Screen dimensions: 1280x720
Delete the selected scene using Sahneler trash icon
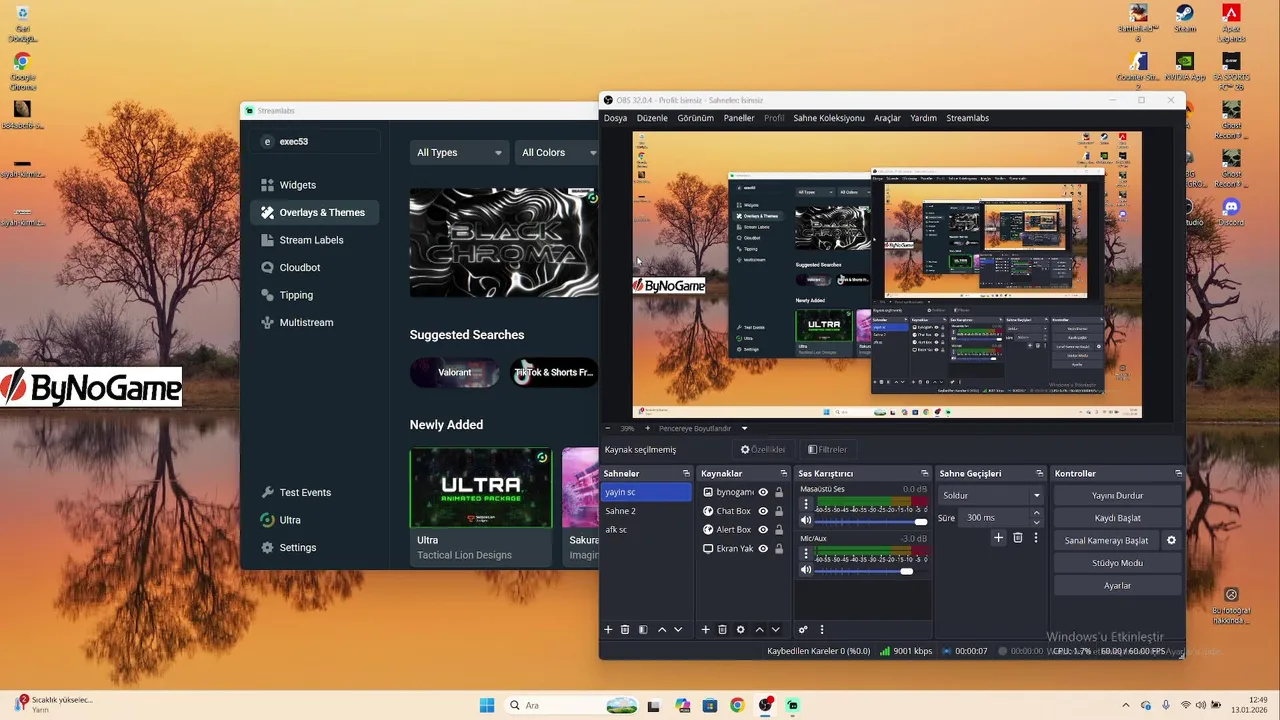pos(625,630)
